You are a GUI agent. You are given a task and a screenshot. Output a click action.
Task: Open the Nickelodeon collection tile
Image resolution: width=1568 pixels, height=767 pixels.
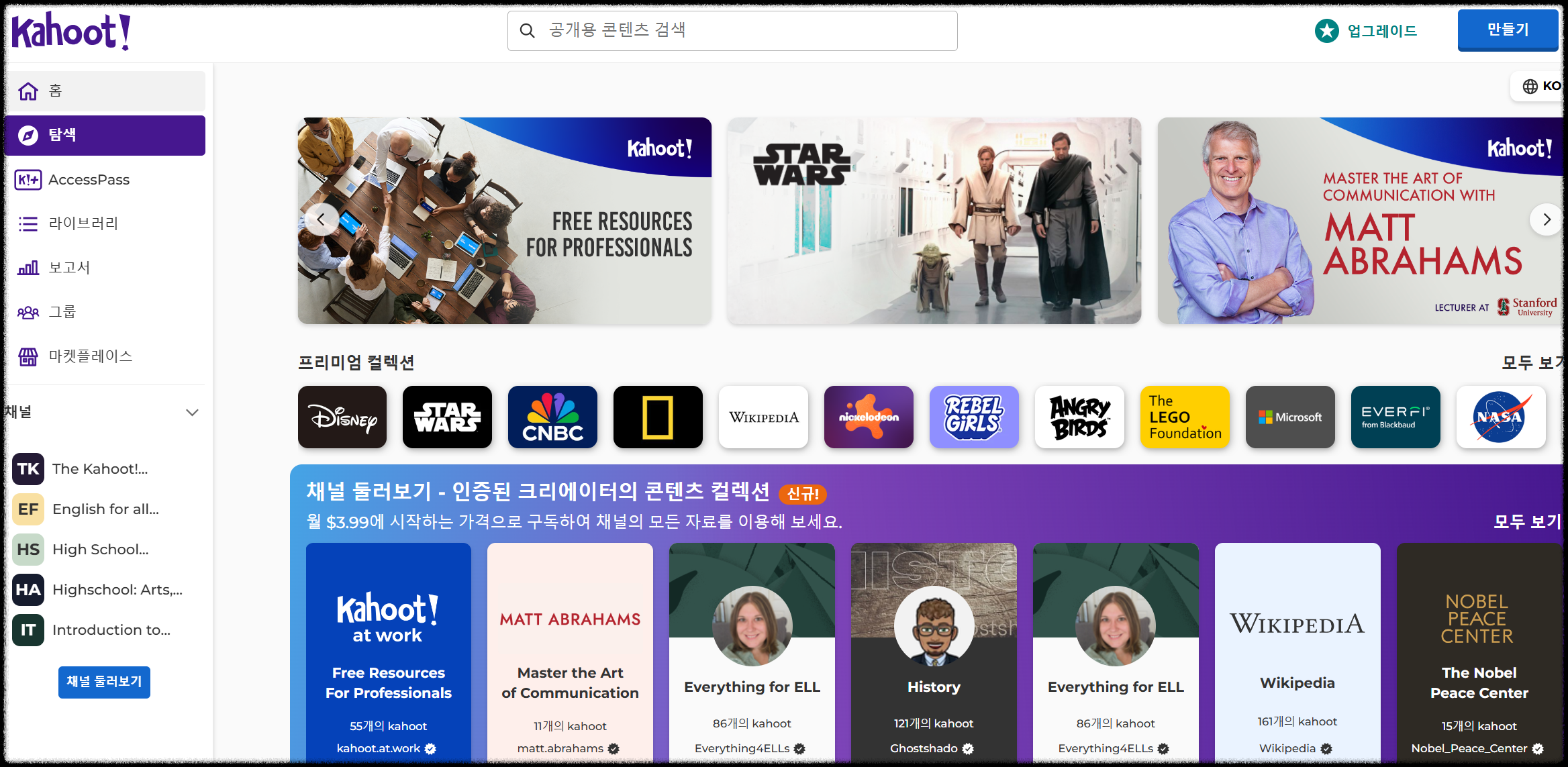tap(869, 417)
